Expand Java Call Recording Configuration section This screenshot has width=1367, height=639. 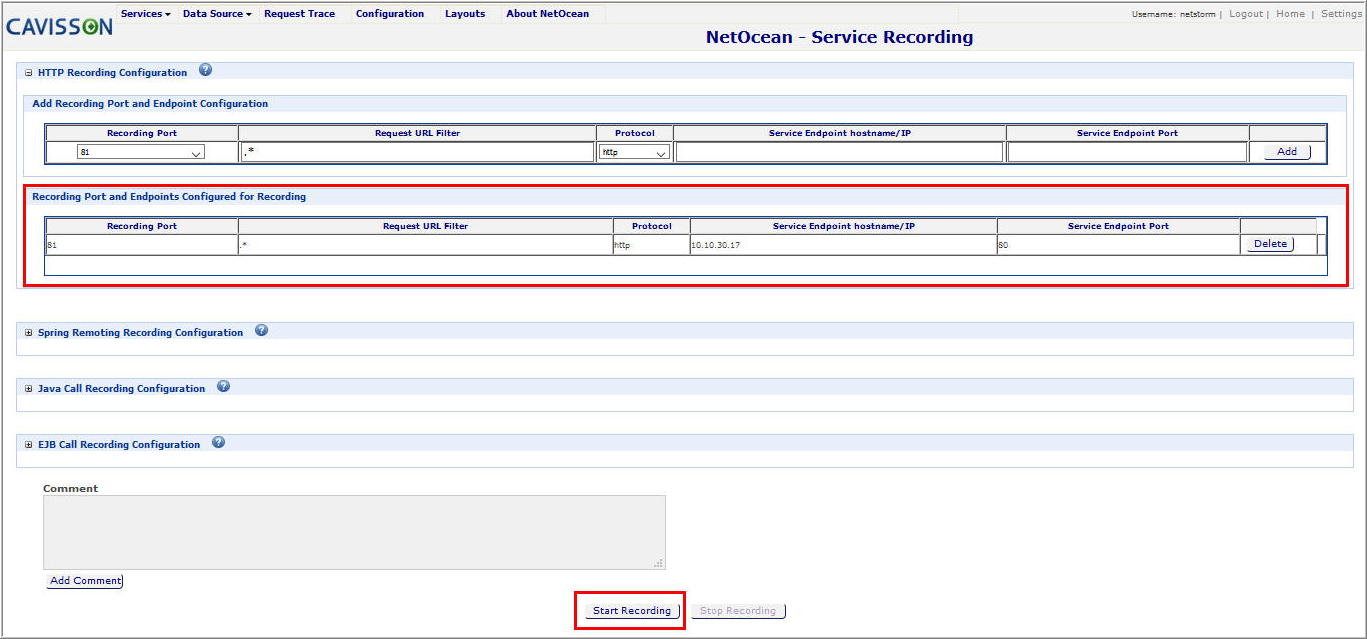[x=28, y=389]
